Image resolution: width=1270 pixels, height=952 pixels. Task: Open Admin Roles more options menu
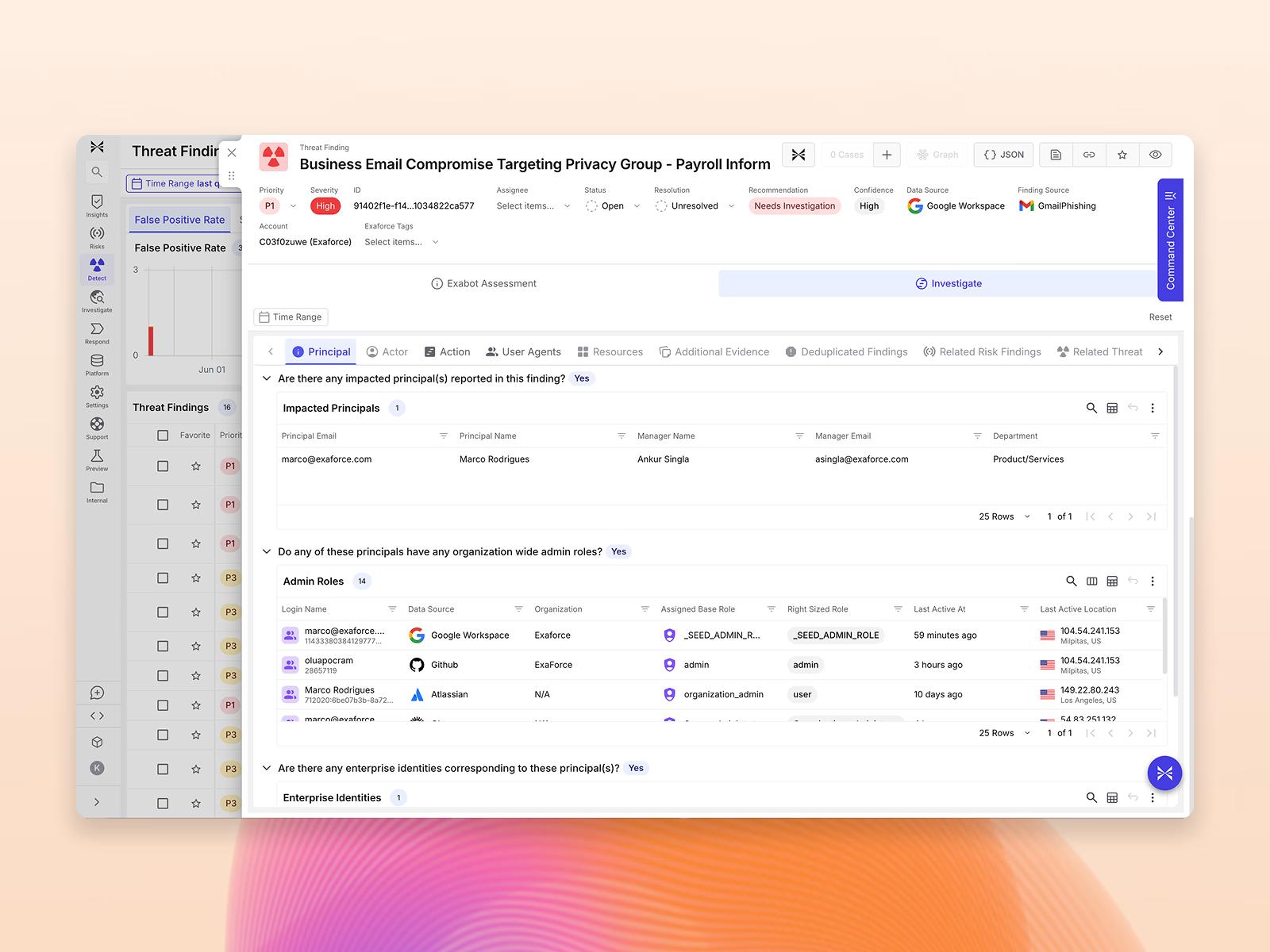1153,581
